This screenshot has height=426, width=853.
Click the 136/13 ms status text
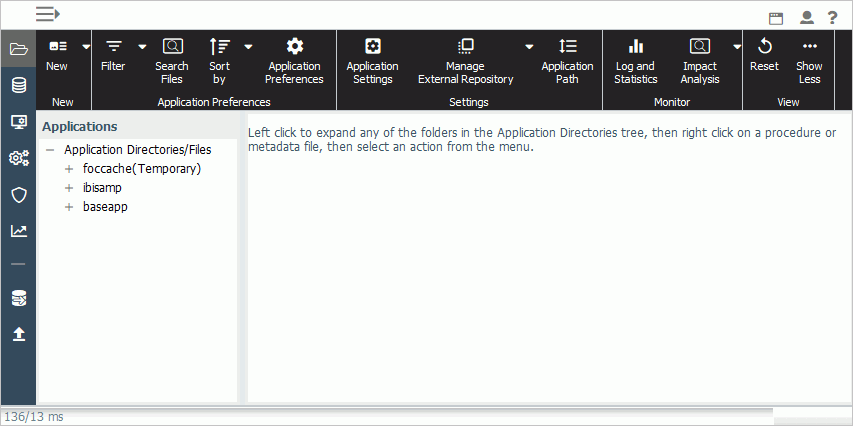pyautogui.click(x=34, y=417)
